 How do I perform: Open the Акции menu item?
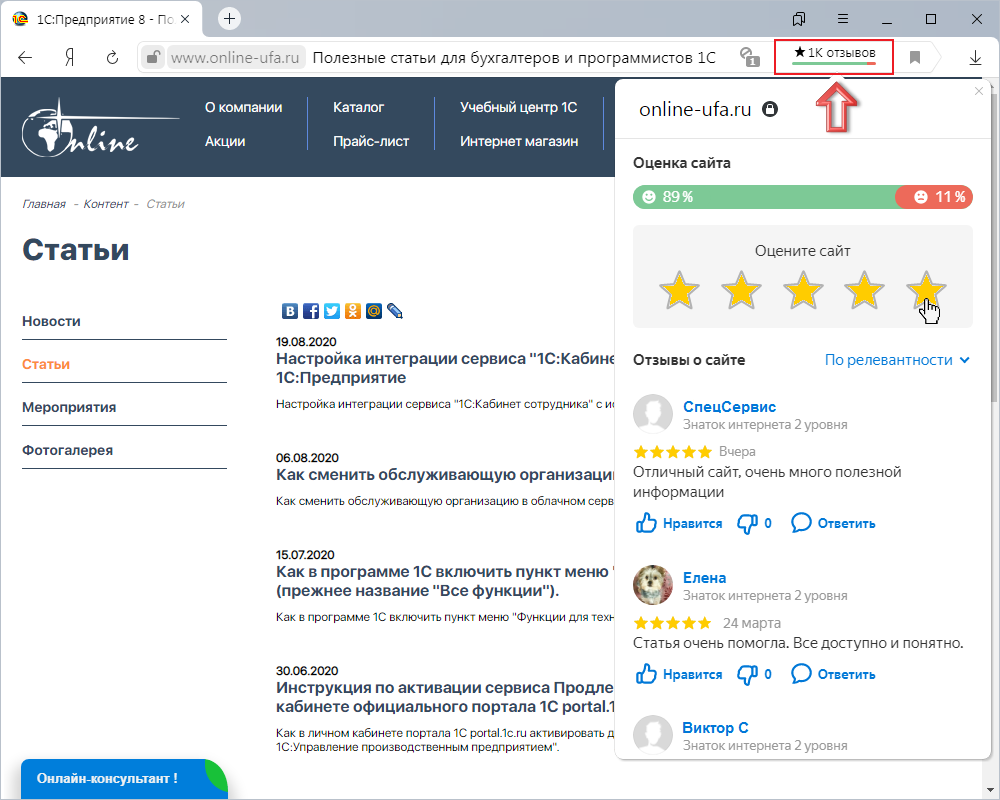(225, 141)
